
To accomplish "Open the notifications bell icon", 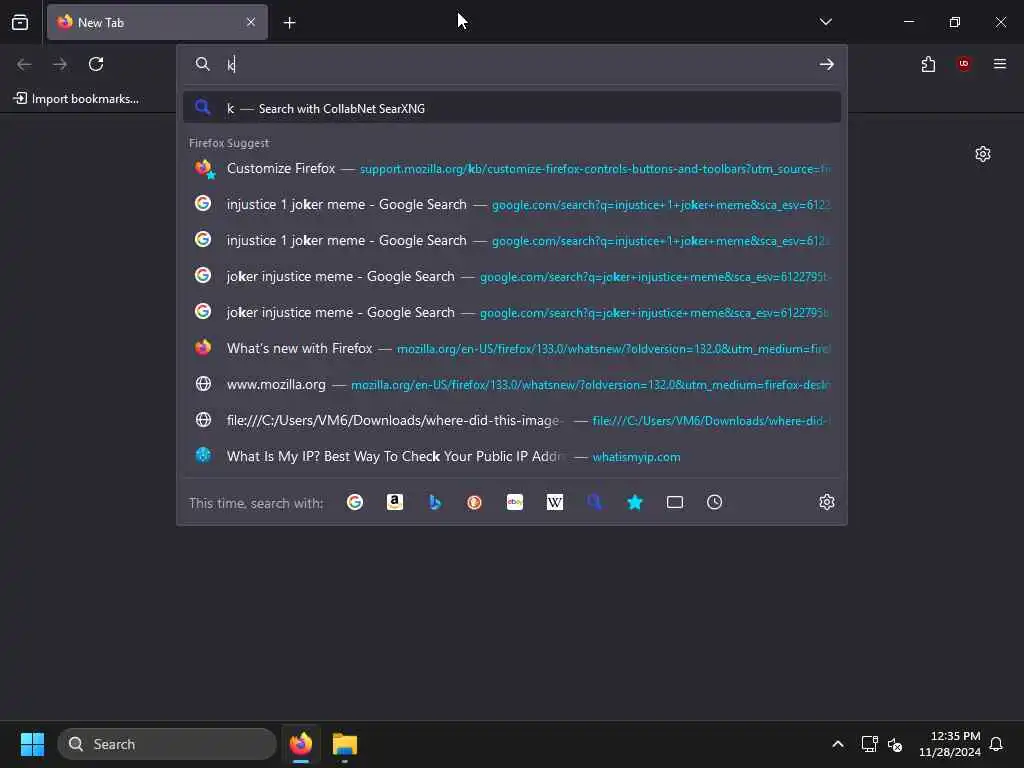I will pyautogui.click(x=996, y=744).
